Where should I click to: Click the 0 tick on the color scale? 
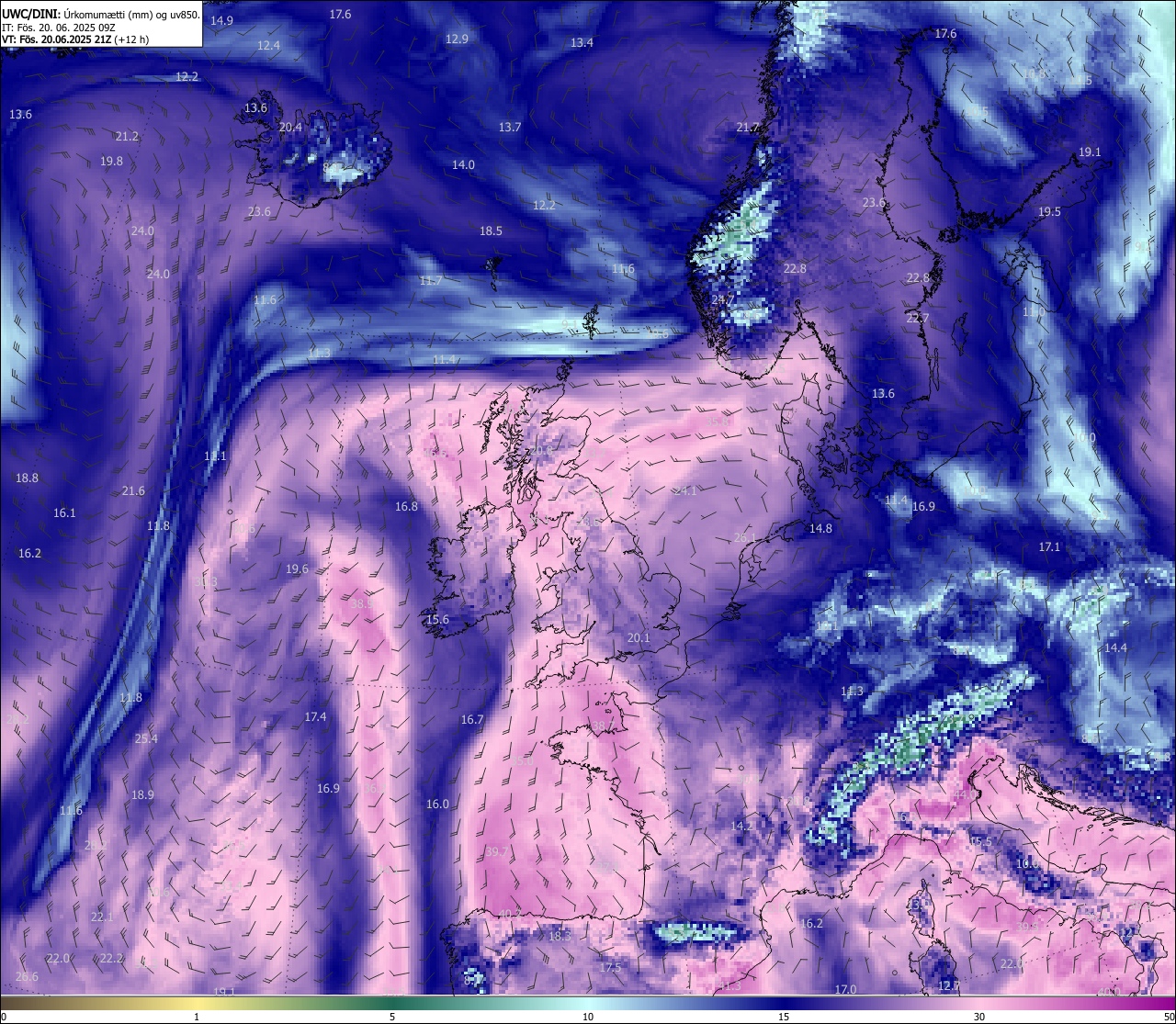(4, 1016)
